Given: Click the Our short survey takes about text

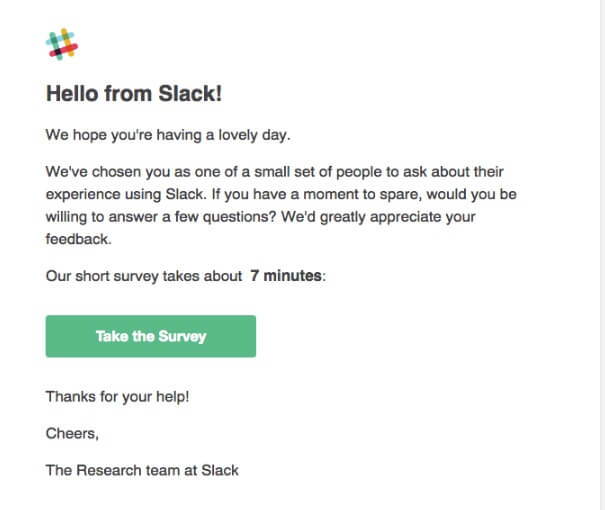Looking at the screenshot, I should tap(144, 276).
